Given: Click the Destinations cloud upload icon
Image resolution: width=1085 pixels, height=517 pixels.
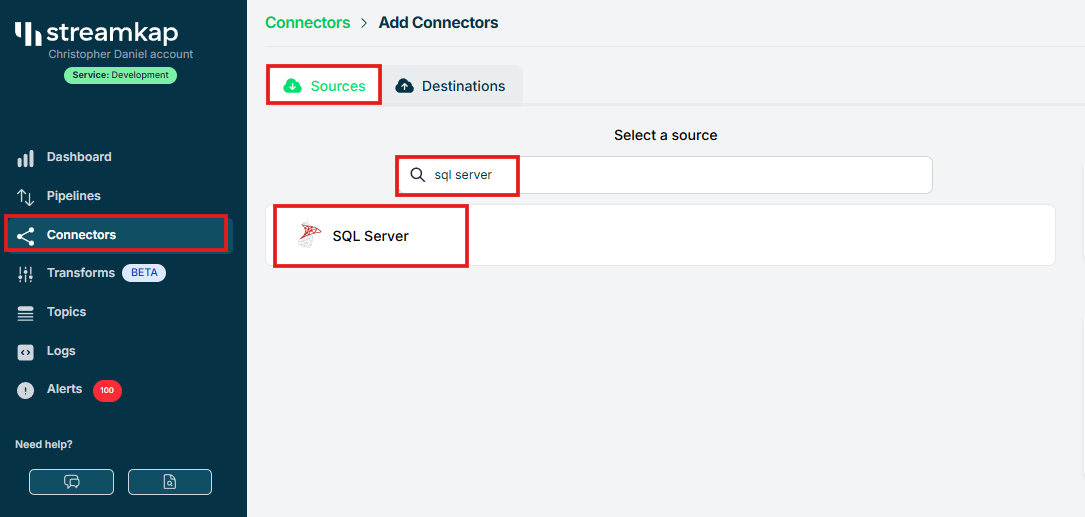Looking at the screenshot, I should pyautogui.click(x=404, y=86).
